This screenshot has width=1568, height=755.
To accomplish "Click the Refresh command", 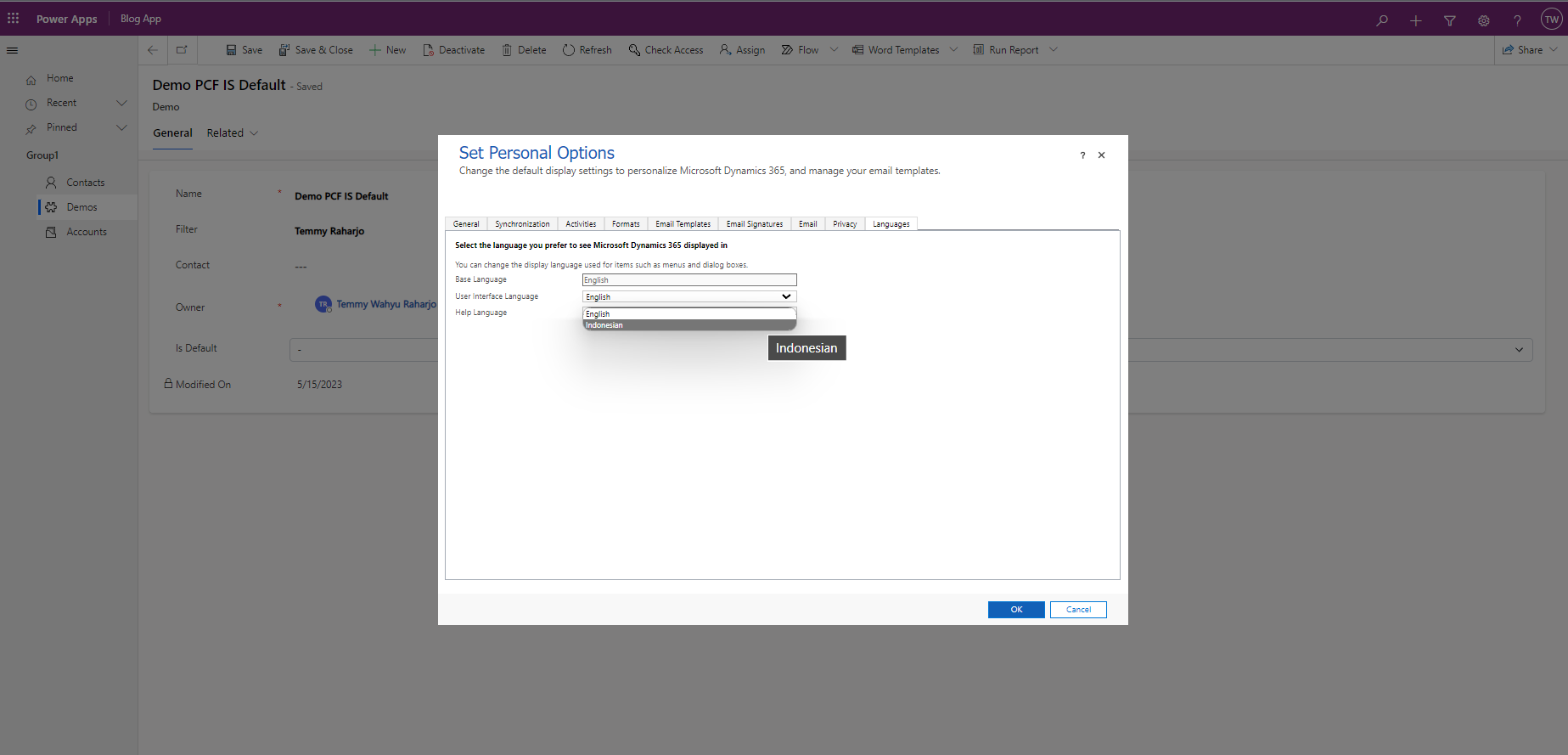I will click(587, 50).
